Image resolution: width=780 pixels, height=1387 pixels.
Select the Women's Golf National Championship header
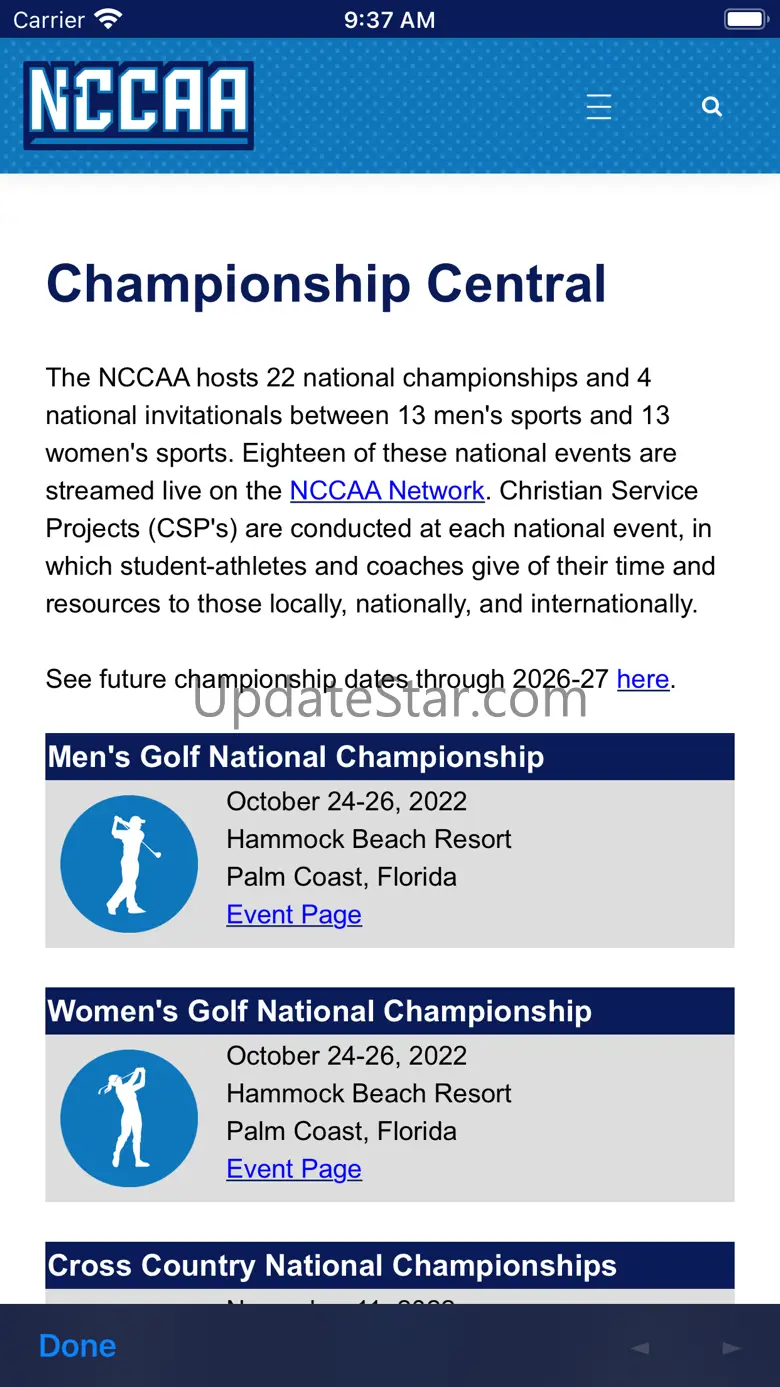(x=320, y=1011)
